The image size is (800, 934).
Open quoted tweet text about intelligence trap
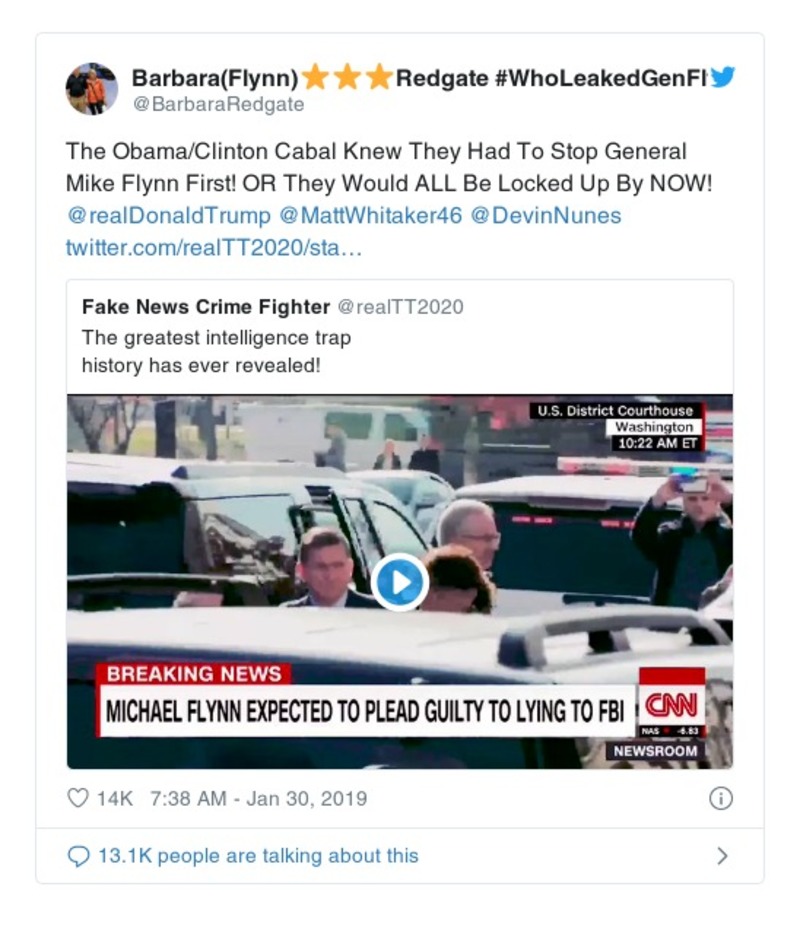(216, 352)
